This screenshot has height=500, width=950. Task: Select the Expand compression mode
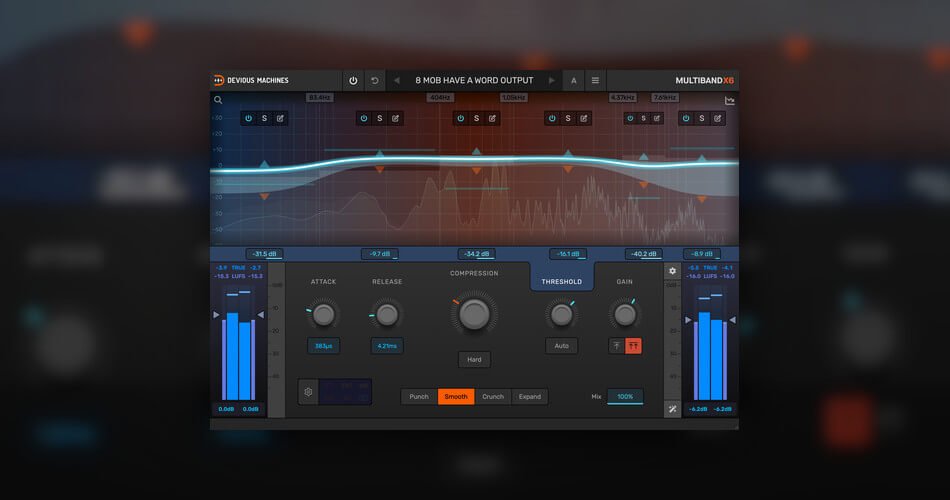530,397
